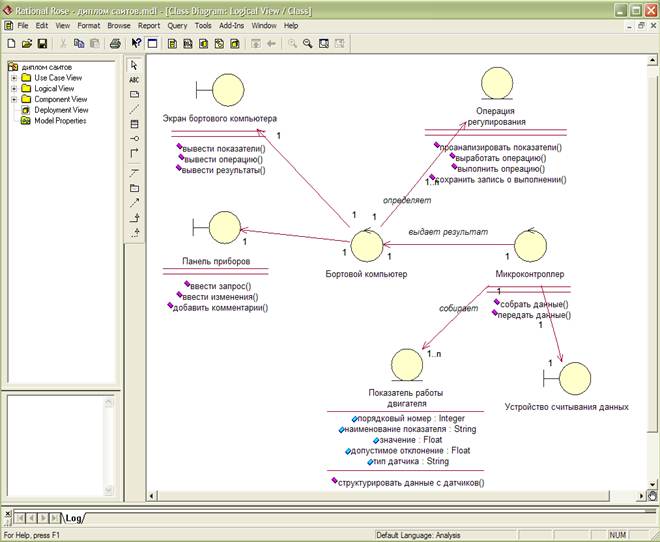Expand the Logical View node
This screenshot has height=542, width=660.
click(14, 88)
